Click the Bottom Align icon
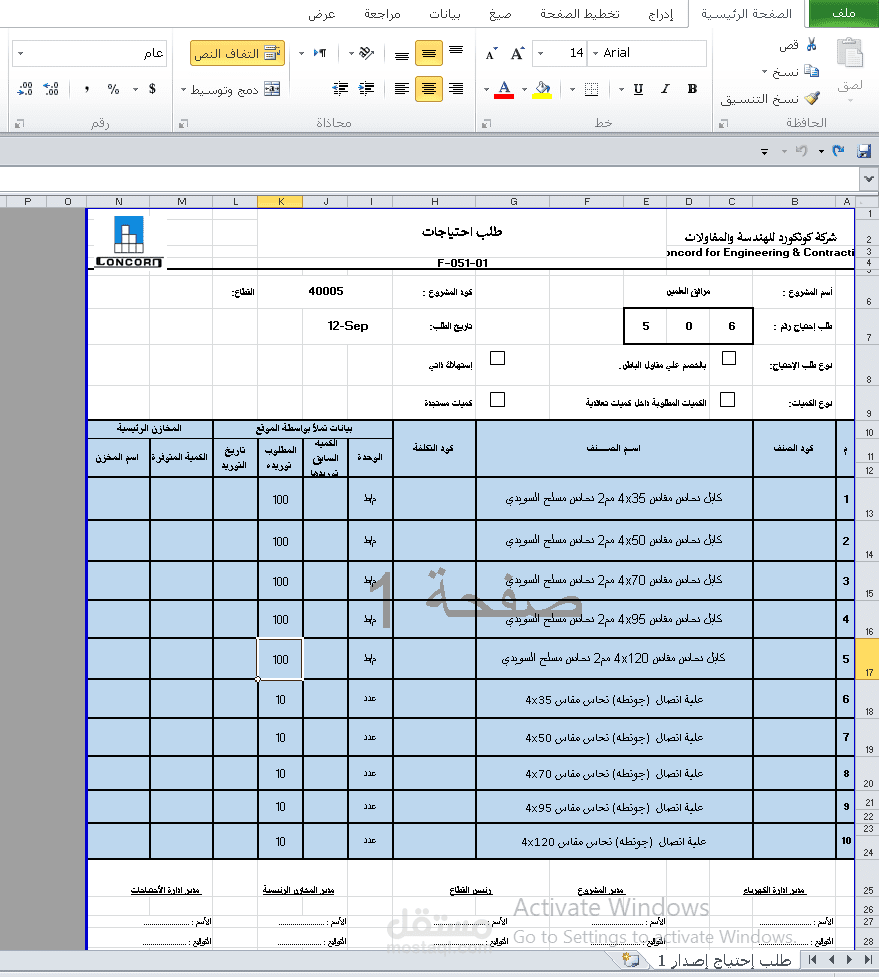Image resolution: width=879 pixels, height=977 pixels. pyautogui.click(x=402, y=54)
